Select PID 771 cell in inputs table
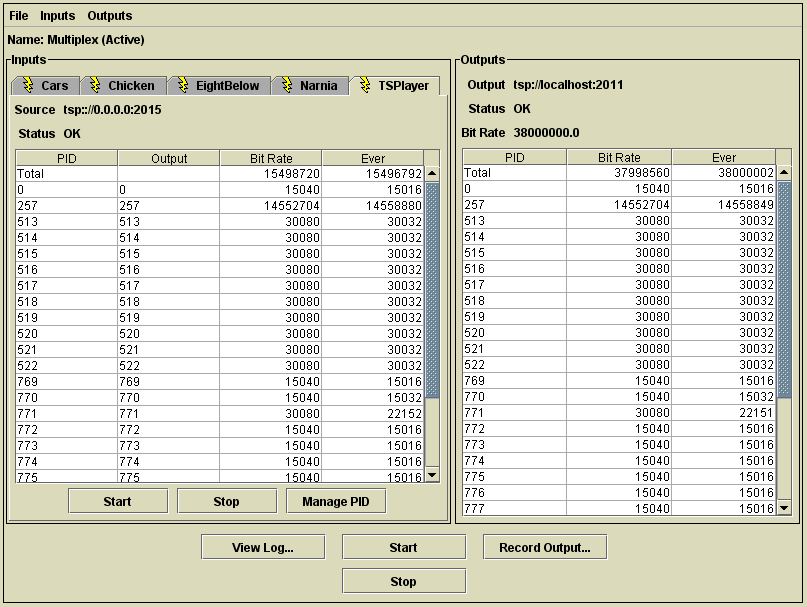 click(x=66, y=413)
